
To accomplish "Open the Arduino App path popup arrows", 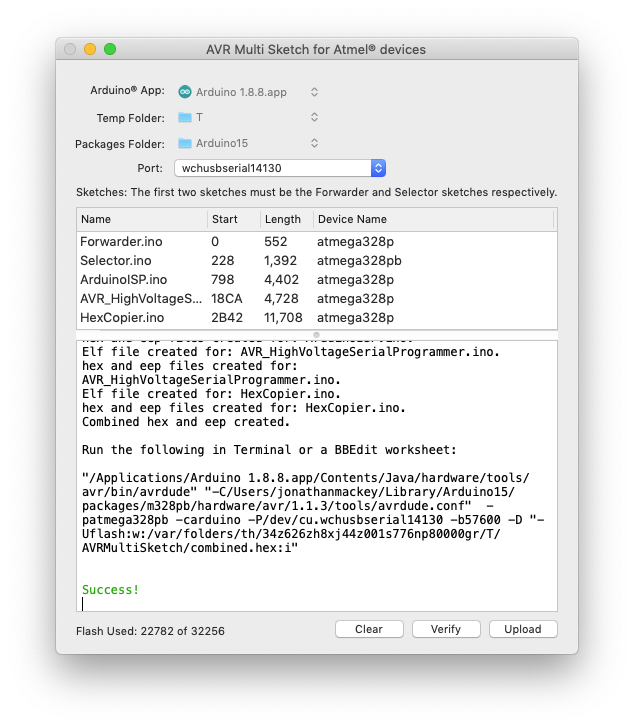I will (314, 92).
